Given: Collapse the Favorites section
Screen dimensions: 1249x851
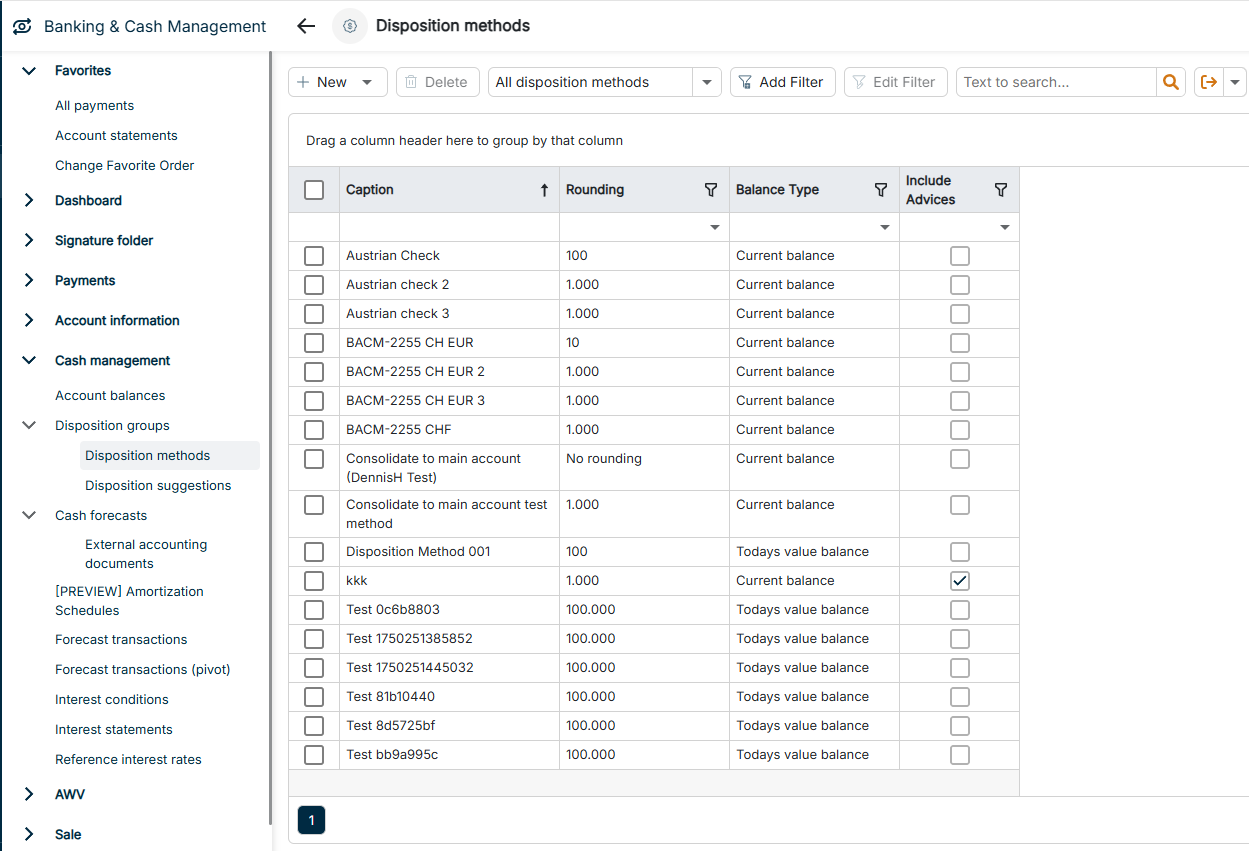Looking at the screenshot, I should pyautogui.click(x=29, y=71).
